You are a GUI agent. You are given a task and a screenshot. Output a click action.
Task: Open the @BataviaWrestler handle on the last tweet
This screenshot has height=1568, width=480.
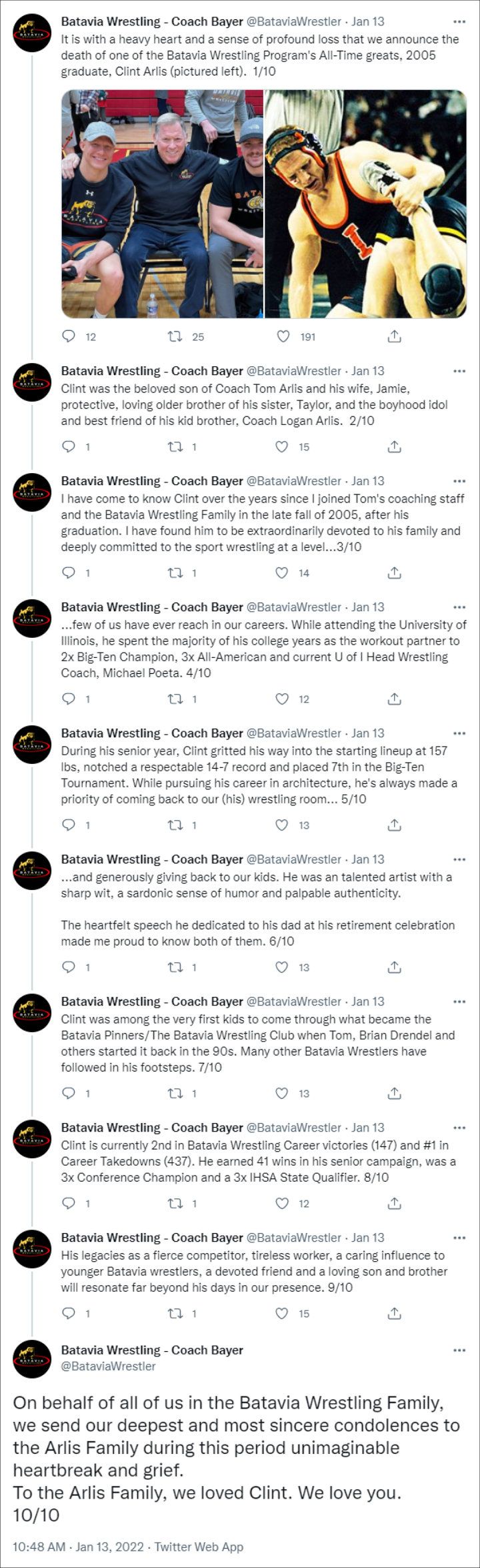pos(108,1366)
